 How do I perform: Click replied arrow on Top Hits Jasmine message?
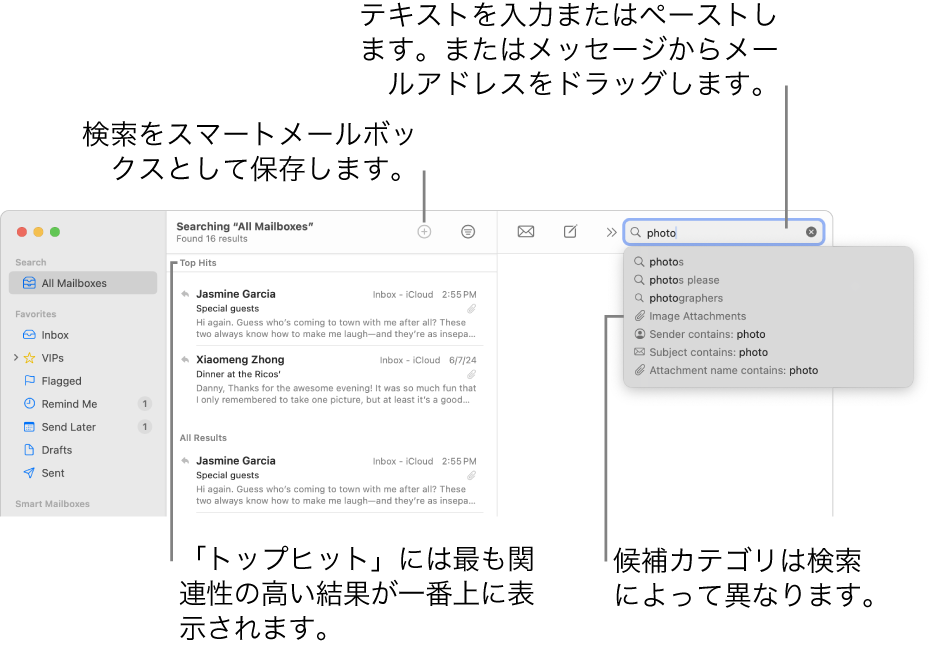(185, 294)
